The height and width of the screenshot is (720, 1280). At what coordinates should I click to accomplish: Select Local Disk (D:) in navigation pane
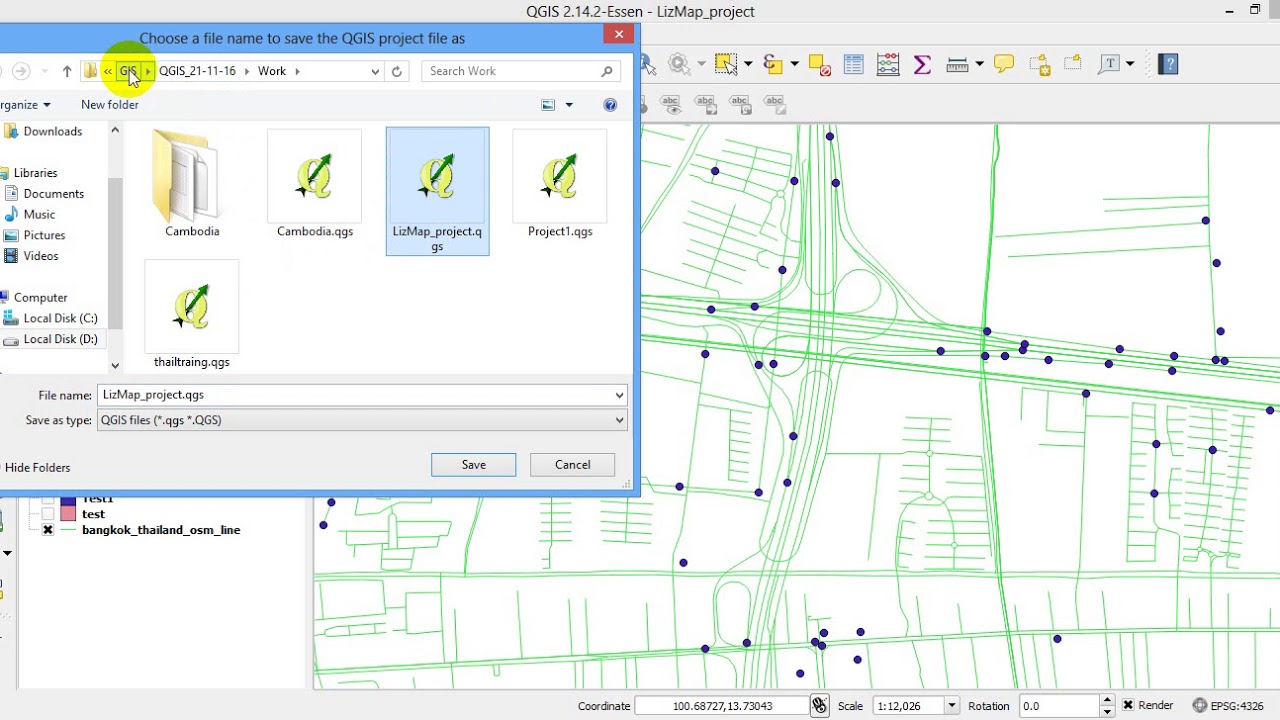coord(60,339)
